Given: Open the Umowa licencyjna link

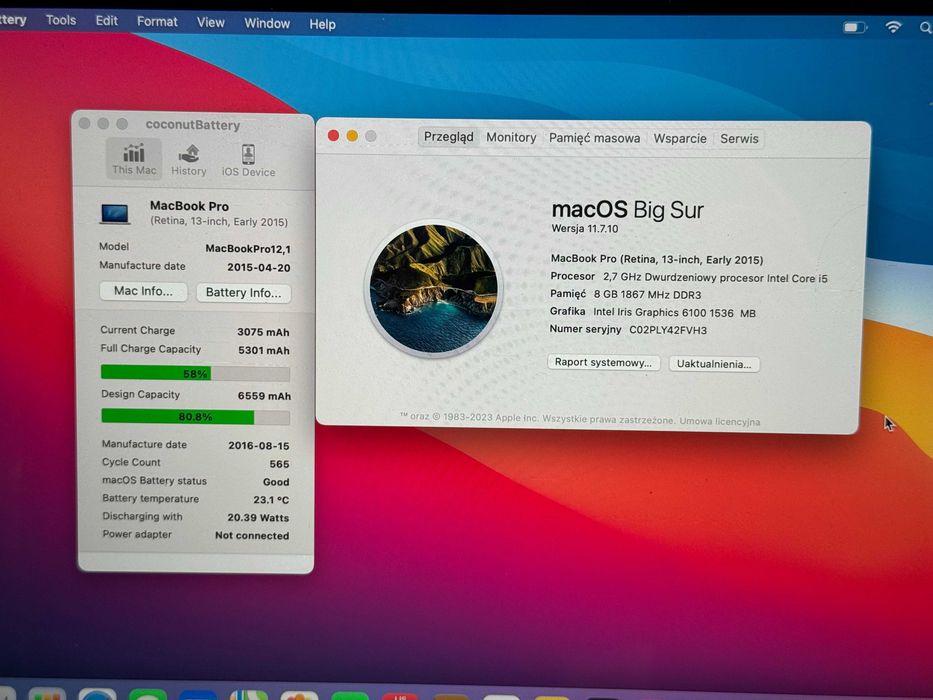Looking at the screenshot, I should 719,421.
